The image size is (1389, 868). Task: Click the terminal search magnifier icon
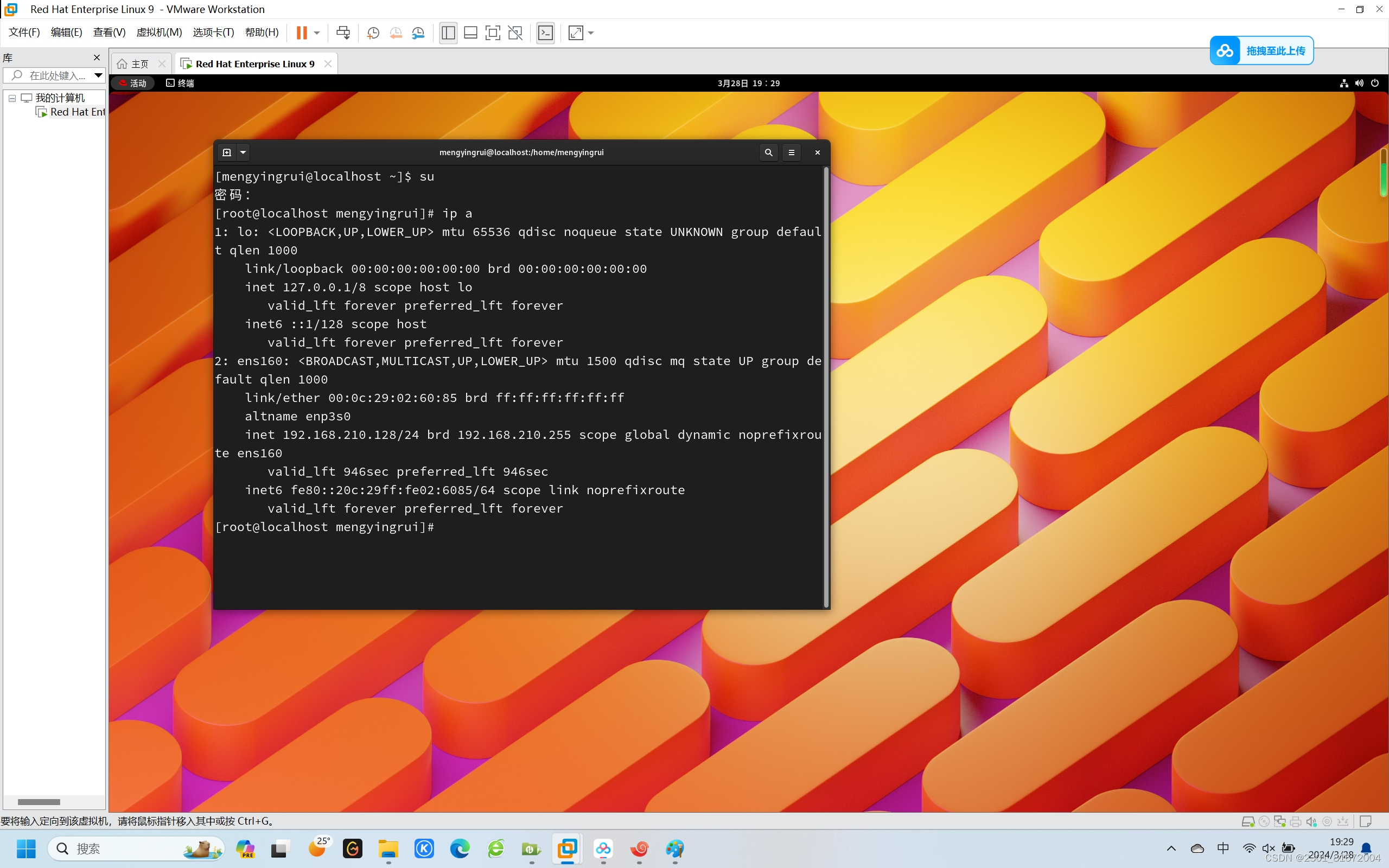coord(768,152)
